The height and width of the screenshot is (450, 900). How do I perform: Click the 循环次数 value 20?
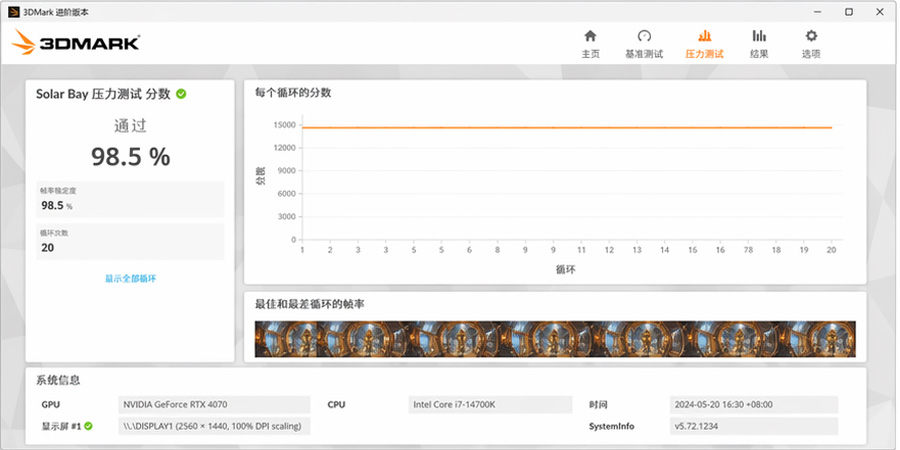pyautogui.click(x=48, y=248)
